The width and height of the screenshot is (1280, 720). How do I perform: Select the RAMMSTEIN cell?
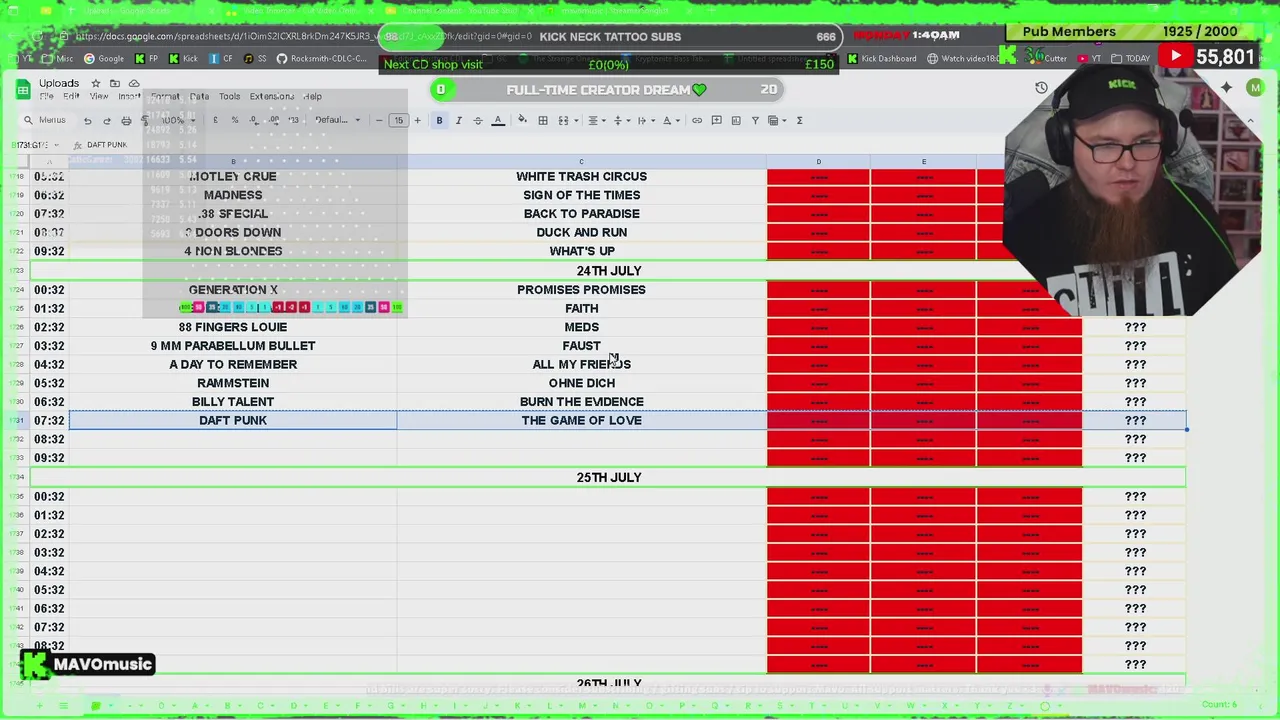coord(233,383)
